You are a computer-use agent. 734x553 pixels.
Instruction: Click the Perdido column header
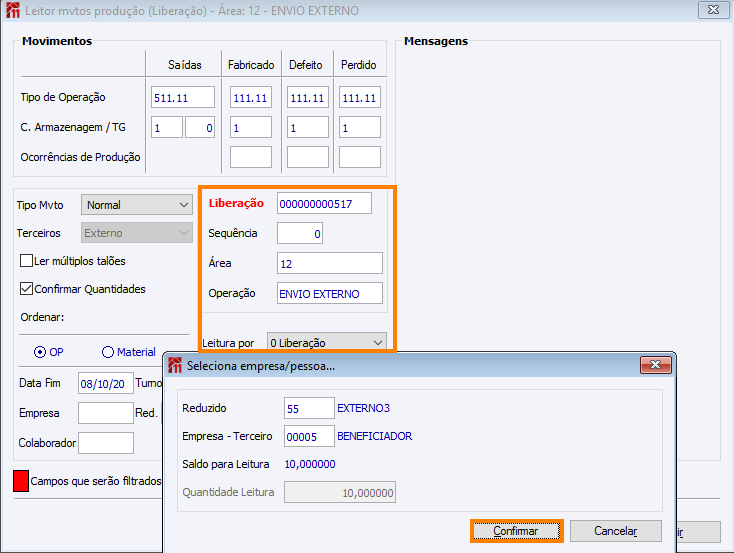click(x=359, y=65)
